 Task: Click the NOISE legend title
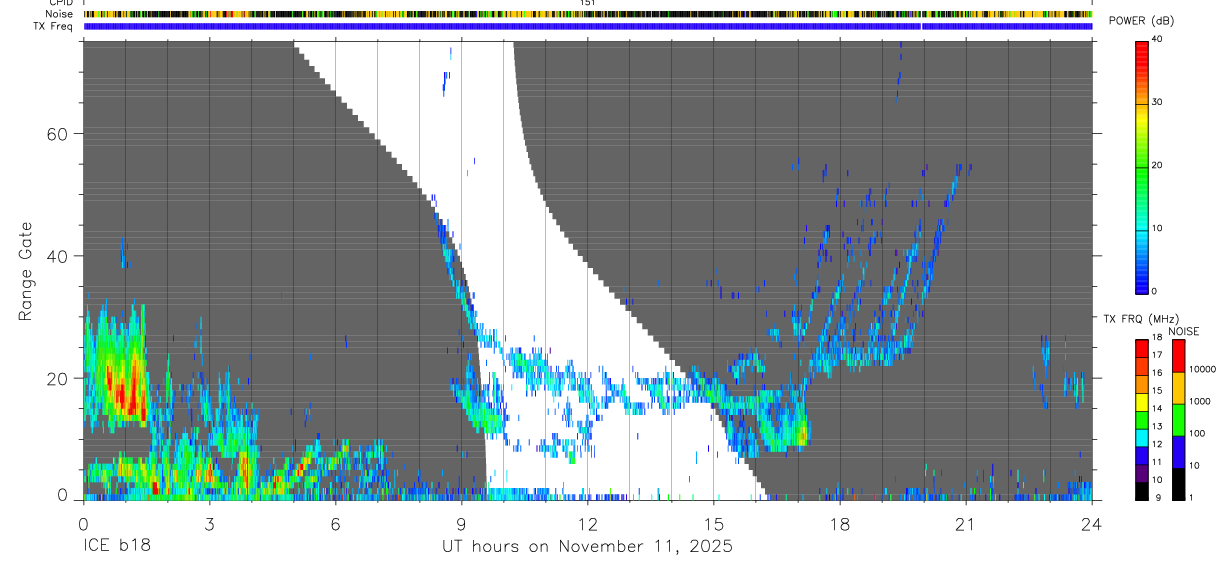click(x=1183, y=331)
